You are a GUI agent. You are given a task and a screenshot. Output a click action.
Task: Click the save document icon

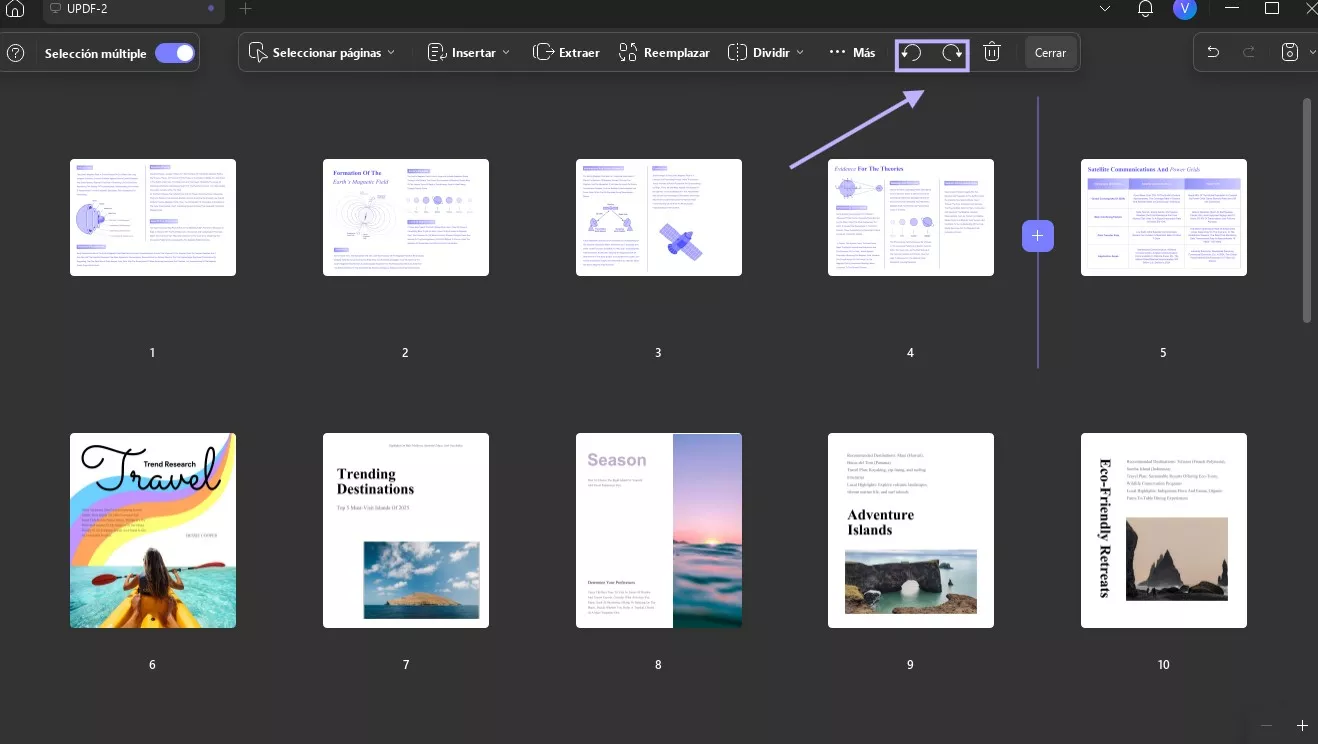(1290, 53)
